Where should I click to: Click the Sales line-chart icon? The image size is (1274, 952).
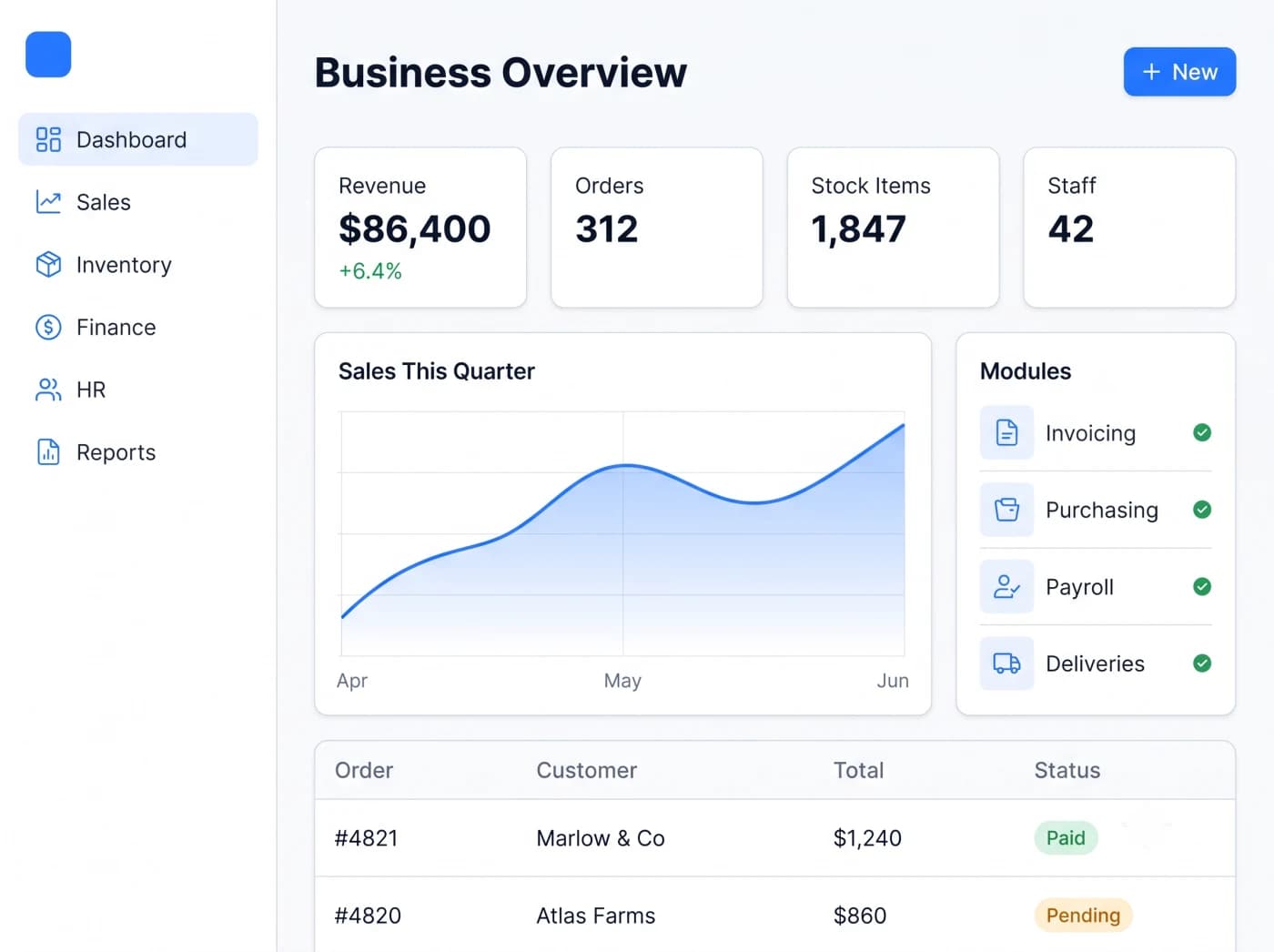pos(48,202)
